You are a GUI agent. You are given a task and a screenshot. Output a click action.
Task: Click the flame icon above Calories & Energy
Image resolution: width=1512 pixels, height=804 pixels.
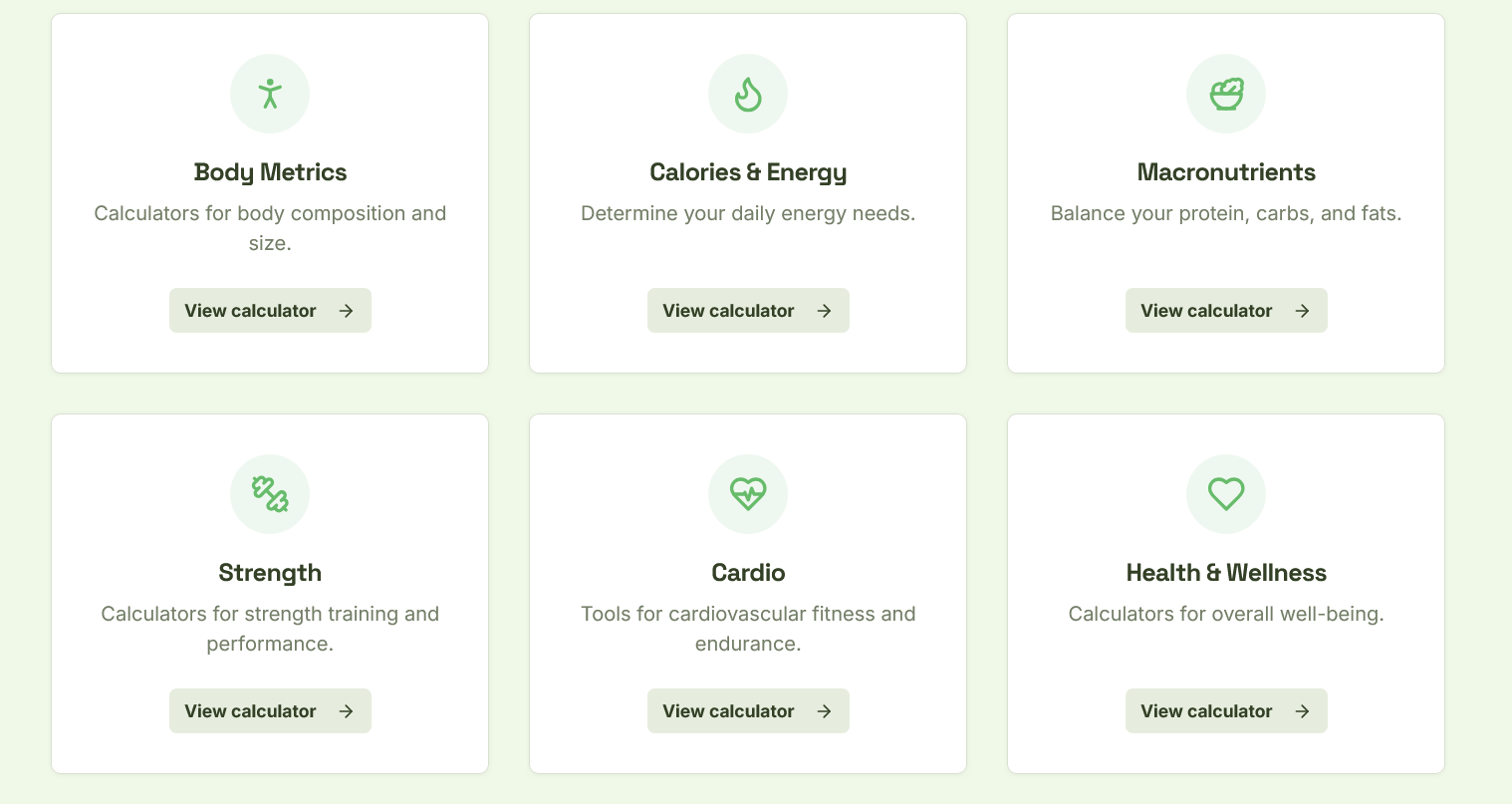pyautogui.click(x=748, y=93)
